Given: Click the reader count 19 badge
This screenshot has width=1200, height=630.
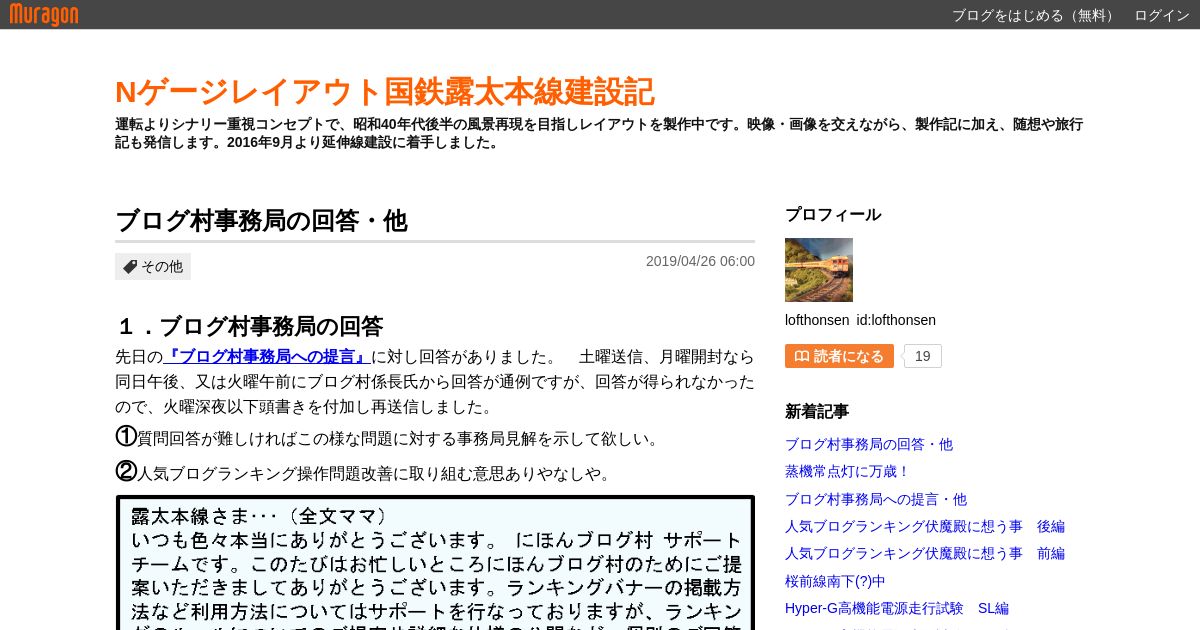Looking at the screenshot, I should [922, 356].
